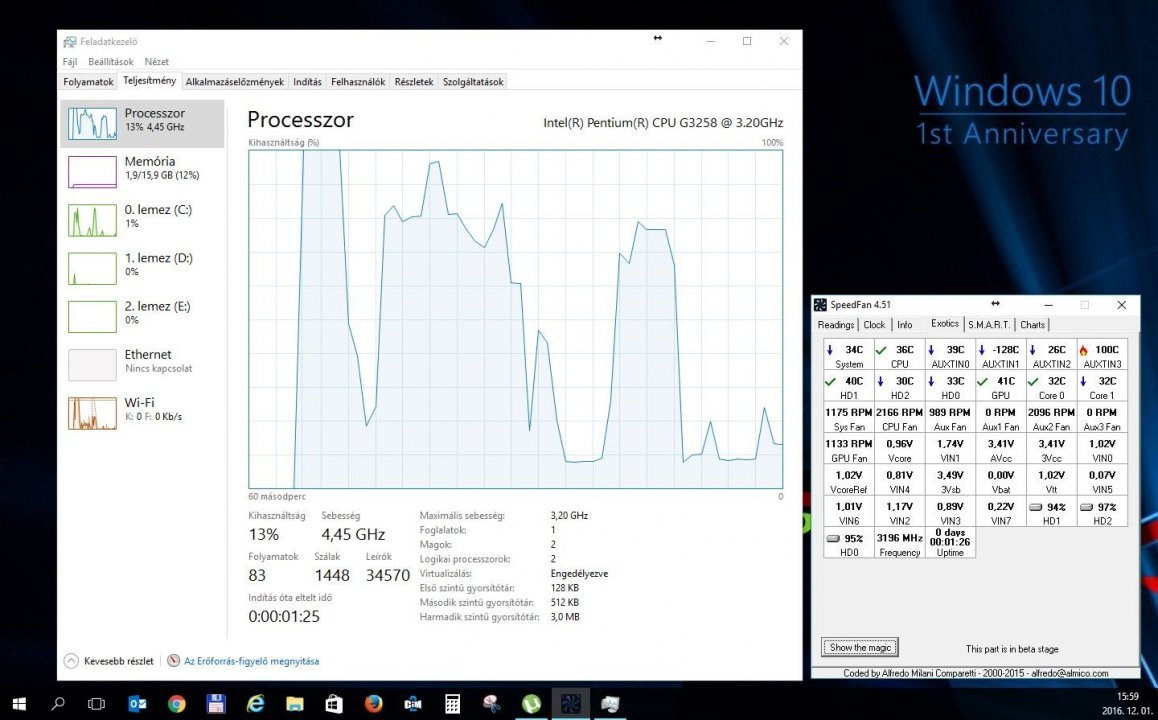Switch to the Szolgáltatások tab
The image size is (1158, 720).
pos(473,82)
